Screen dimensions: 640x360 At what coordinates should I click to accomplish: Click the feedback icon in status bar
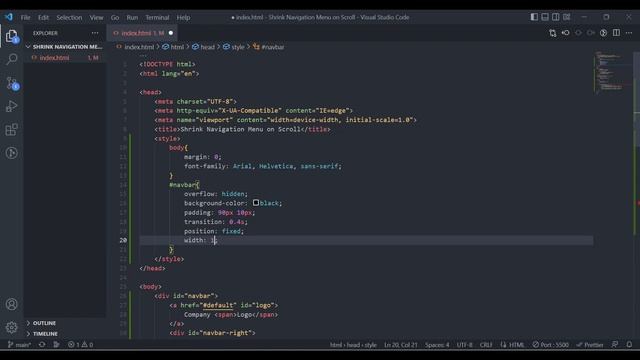[615, 344]
